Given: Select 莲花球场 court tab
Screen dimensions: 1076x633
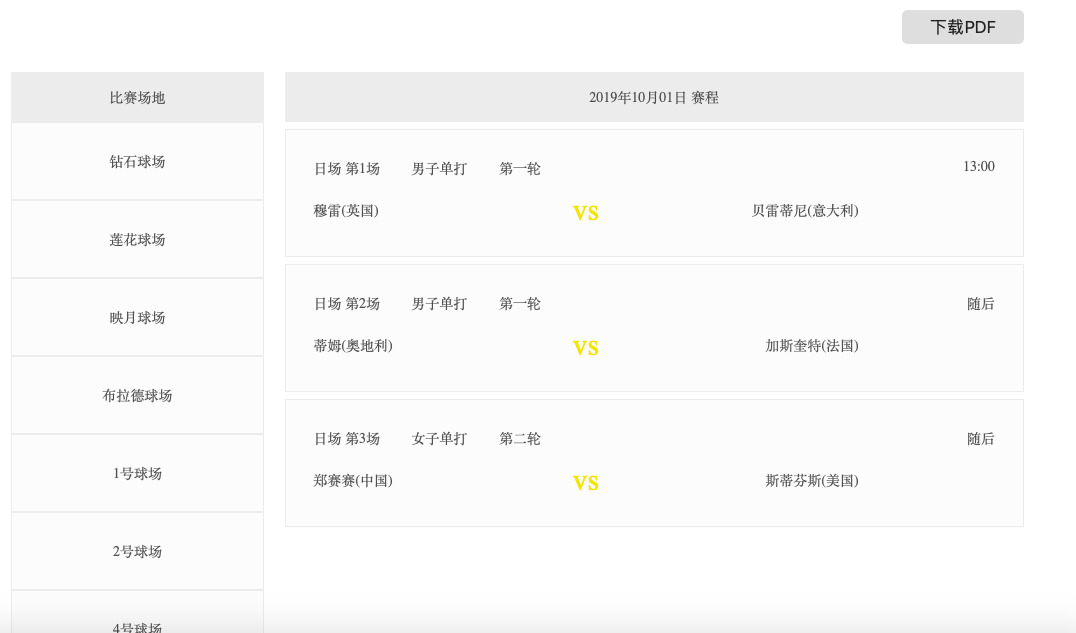Looking at the screenshot, I should 137,240.
